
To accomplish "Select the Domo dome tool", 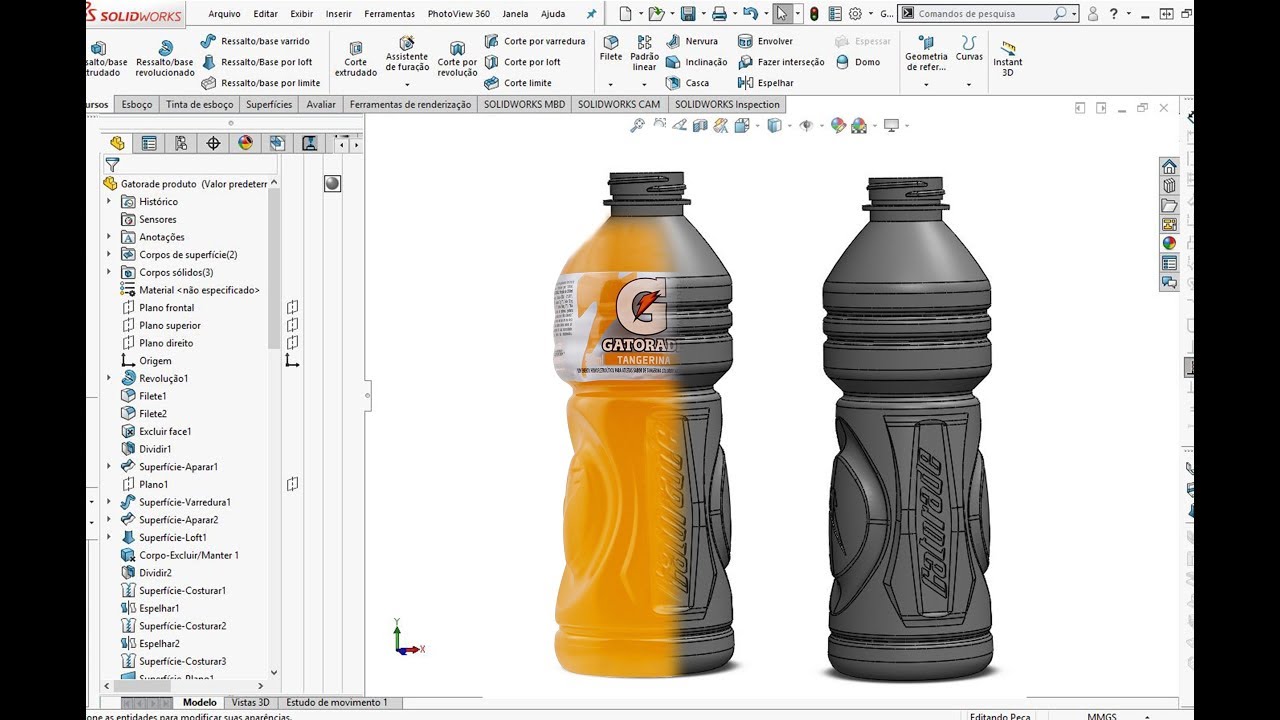I will pyautogui.click(x=858, y=62).
